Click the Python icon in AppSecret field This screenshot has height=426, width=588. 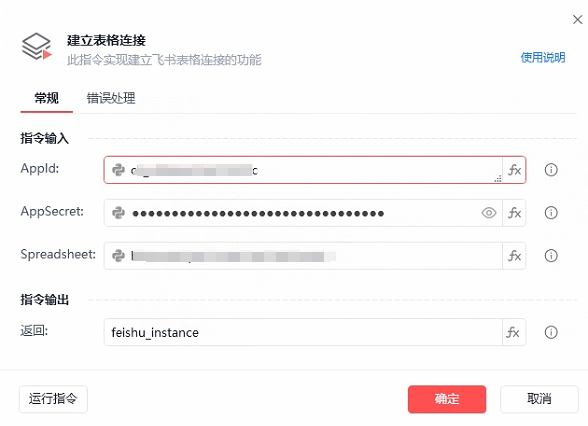(118, 213)
